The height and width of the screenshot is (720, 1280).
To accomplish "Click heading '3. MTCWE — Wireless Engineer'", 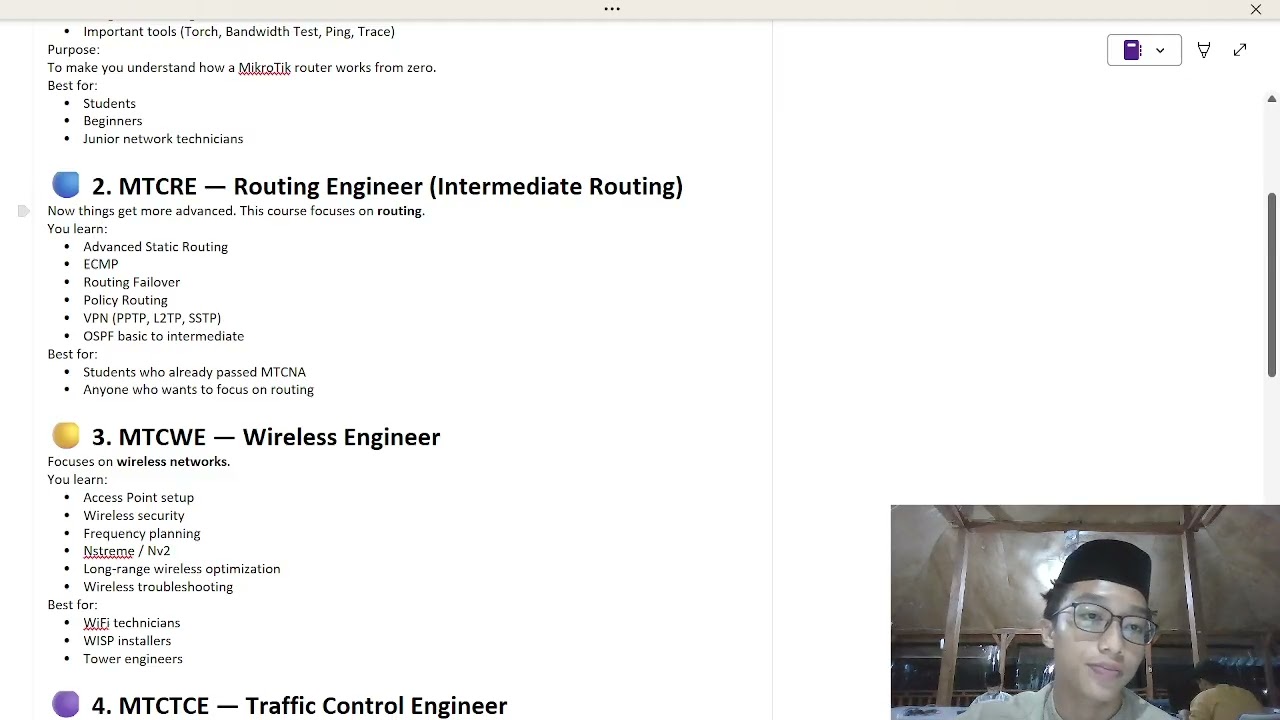I will coord(266,437).
